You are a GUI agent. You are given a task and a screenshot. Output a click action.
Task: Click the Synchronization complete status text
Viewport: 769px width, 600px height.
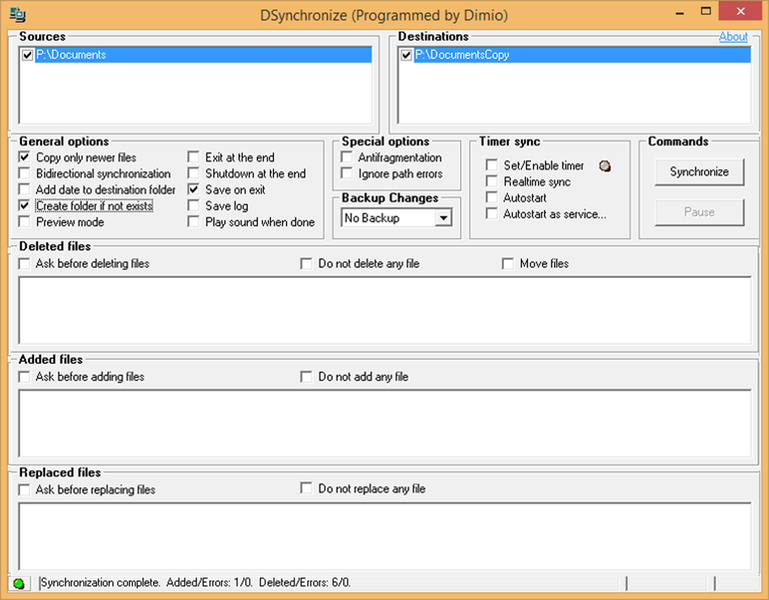[195, 583]
